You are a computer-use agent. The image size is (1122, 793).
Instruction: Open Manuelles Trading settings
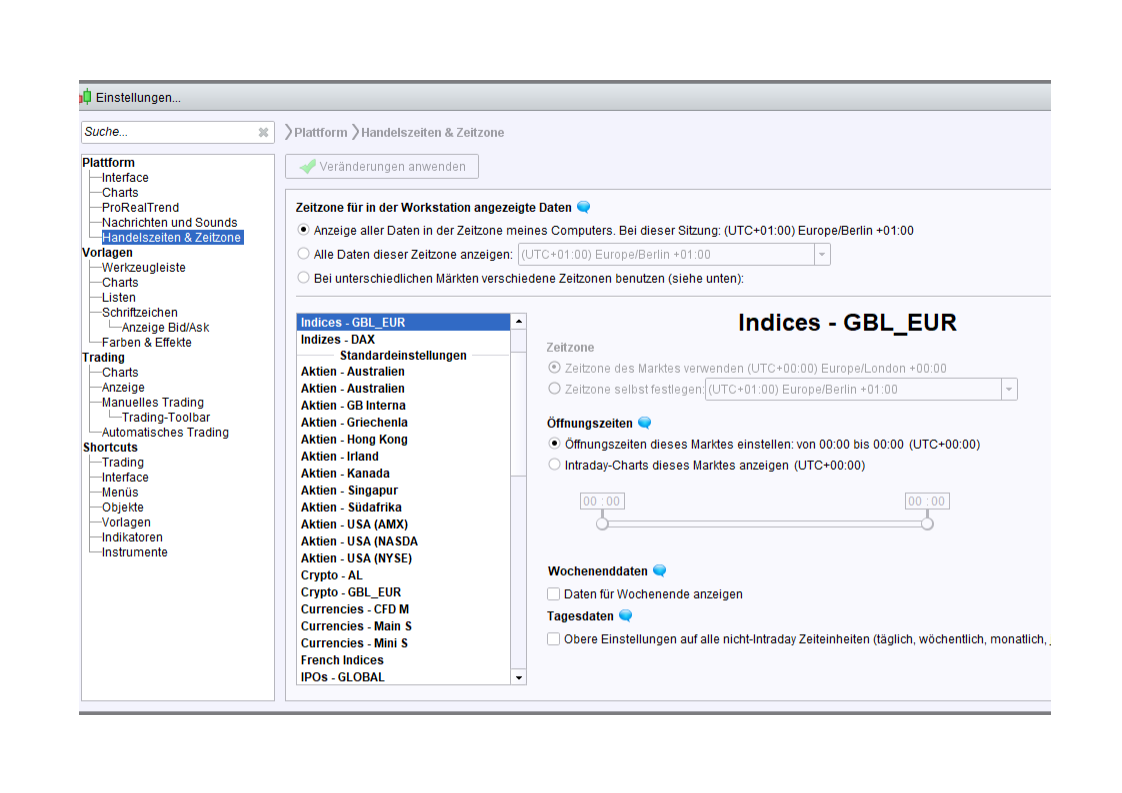152,403
